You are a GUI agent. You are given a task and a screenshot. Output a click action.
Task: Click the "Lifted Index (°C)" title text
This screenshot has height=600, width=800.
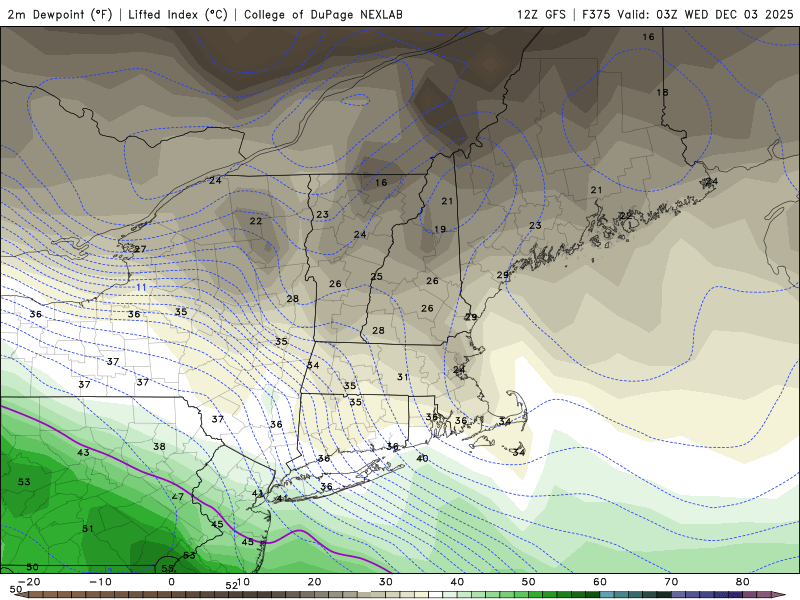[x=178, y=14]
